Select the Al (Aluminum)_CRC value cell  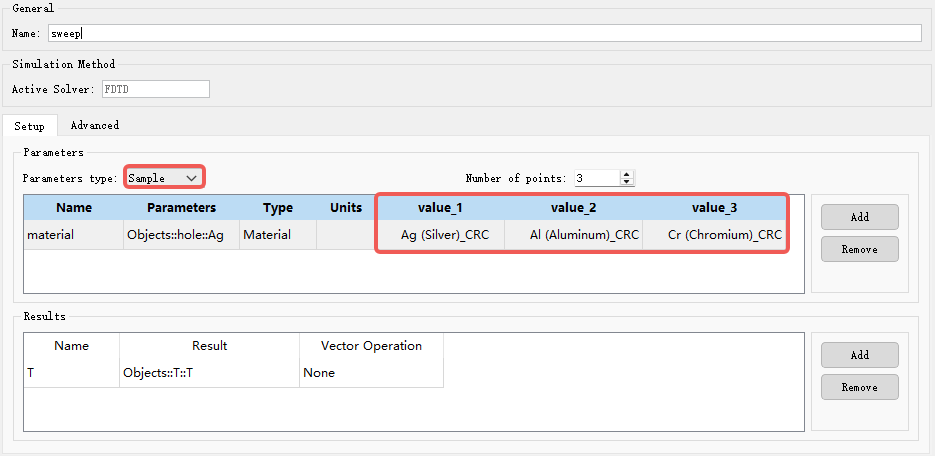[574, 235]
